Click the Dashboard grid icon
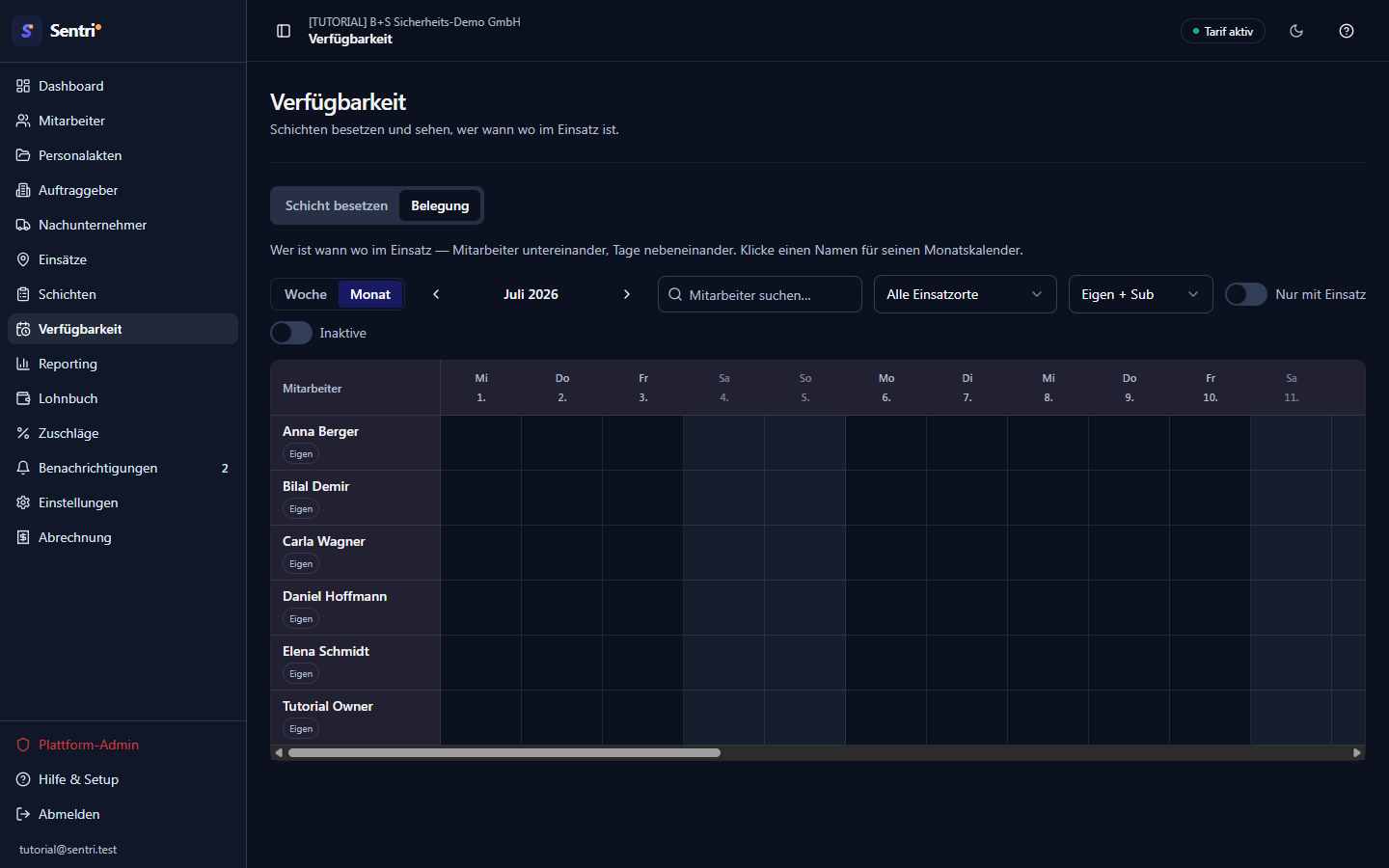This screenshot has width=1389, height=868. tap(23, 86)
